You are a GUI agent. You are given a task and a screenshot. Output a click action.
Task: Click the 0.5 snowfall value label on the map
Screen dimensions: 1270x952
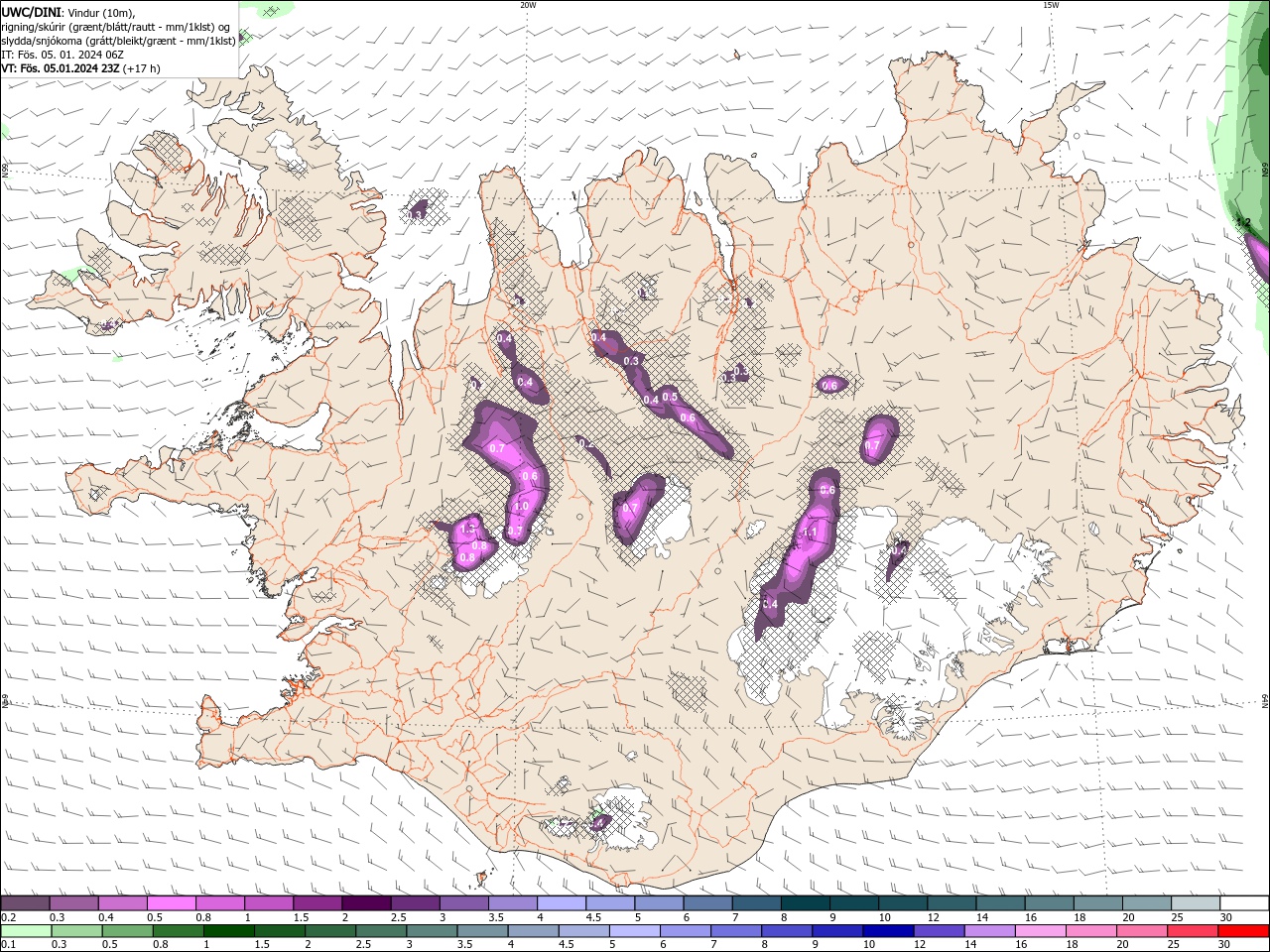pos(670,398)
